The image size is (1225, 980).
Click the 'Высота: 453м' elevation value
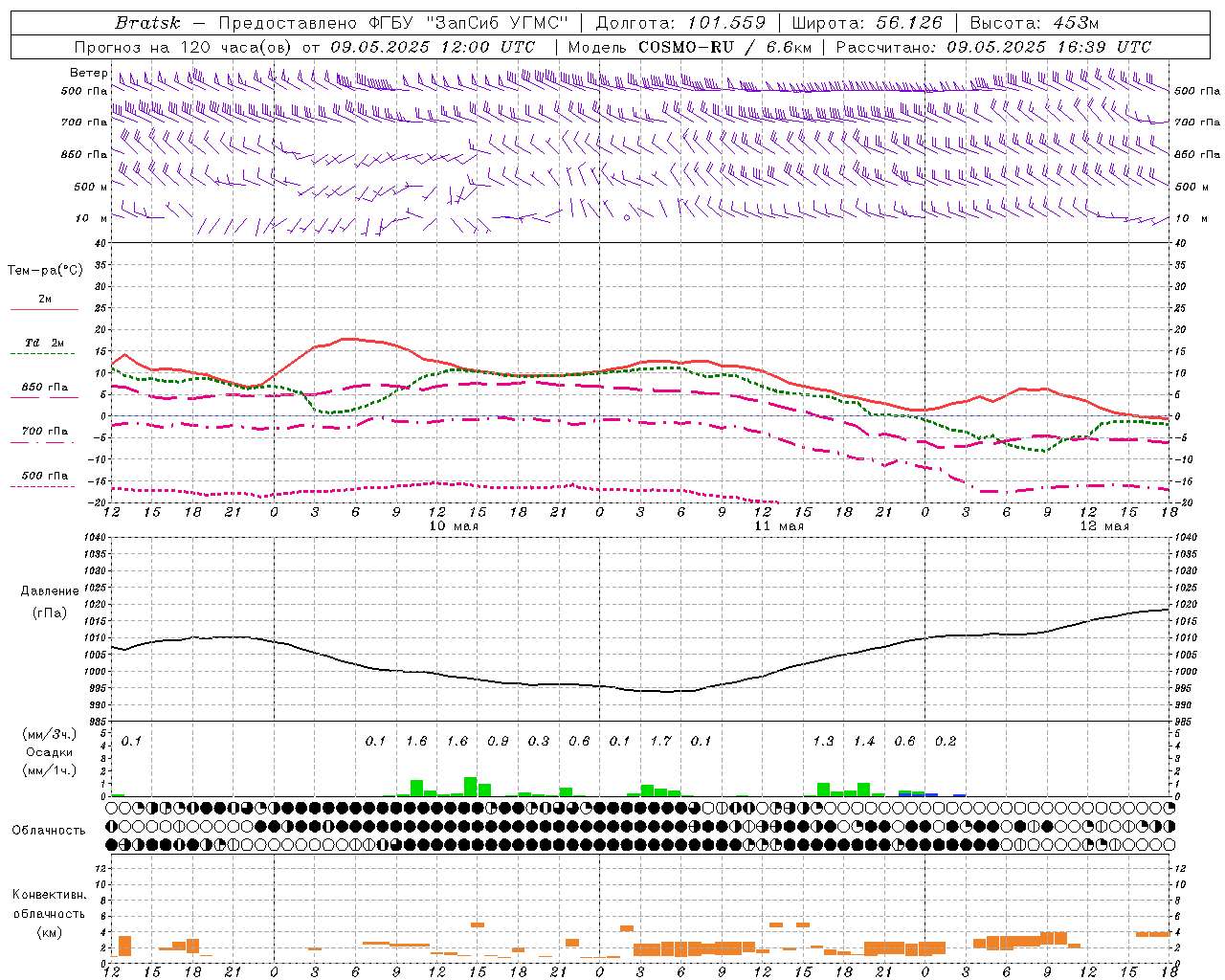coord(1035,23)
